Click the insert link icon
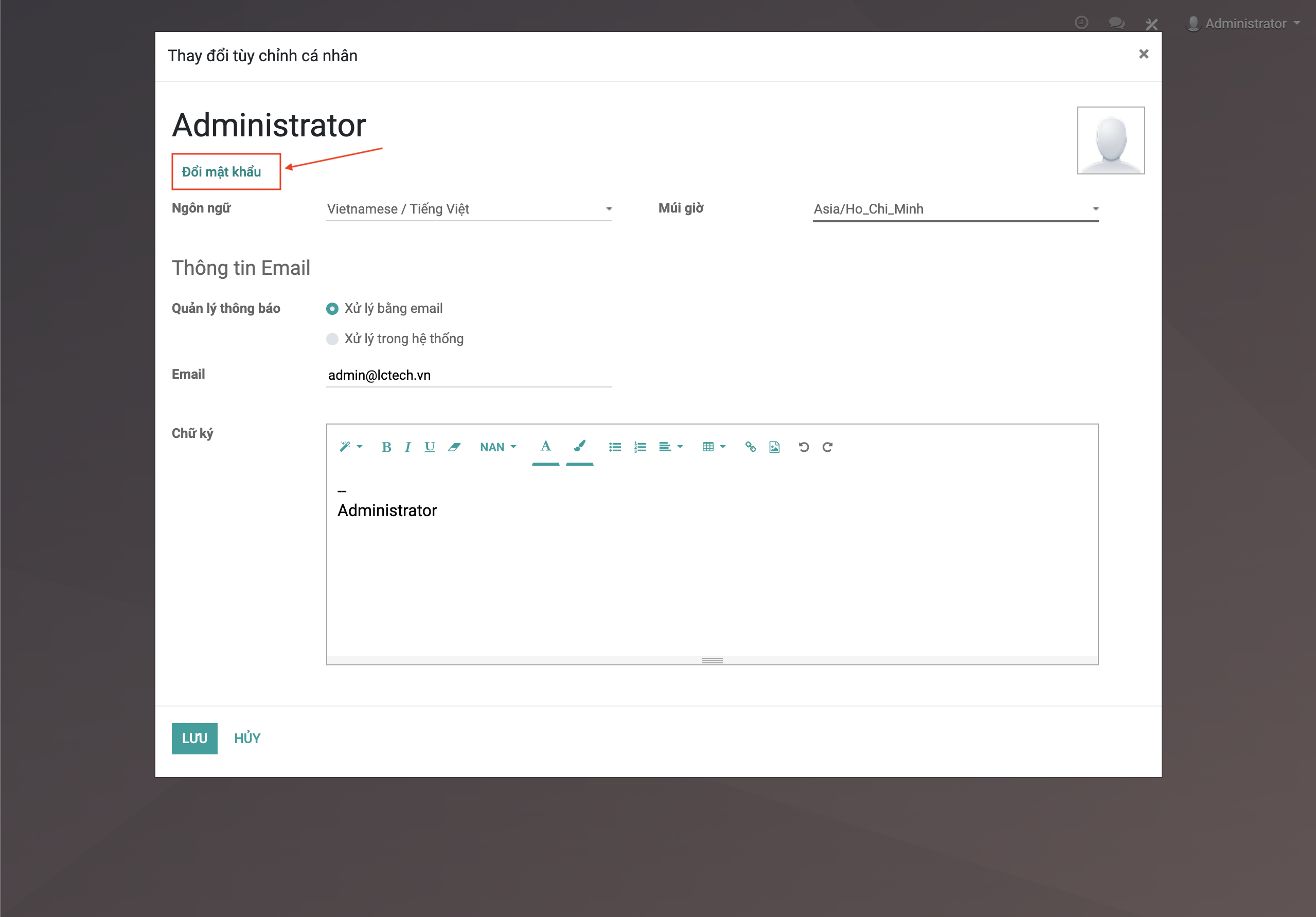 click(750, 447)
